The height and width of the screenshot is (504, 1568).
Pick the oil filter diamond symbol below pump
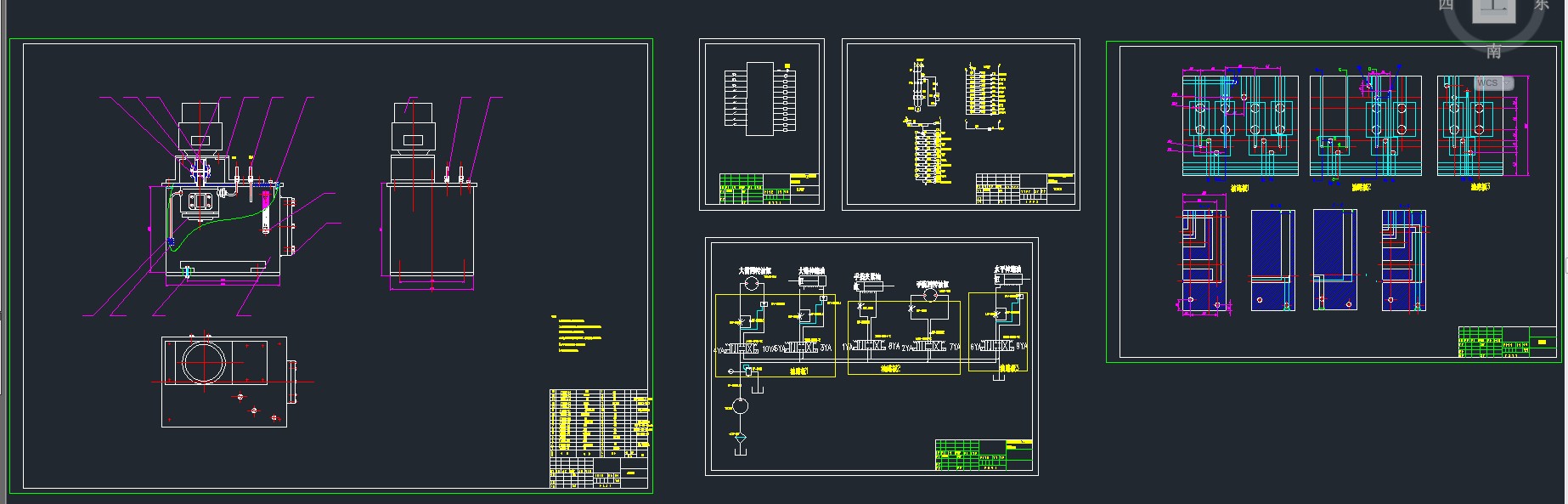[x=741, y=439]
